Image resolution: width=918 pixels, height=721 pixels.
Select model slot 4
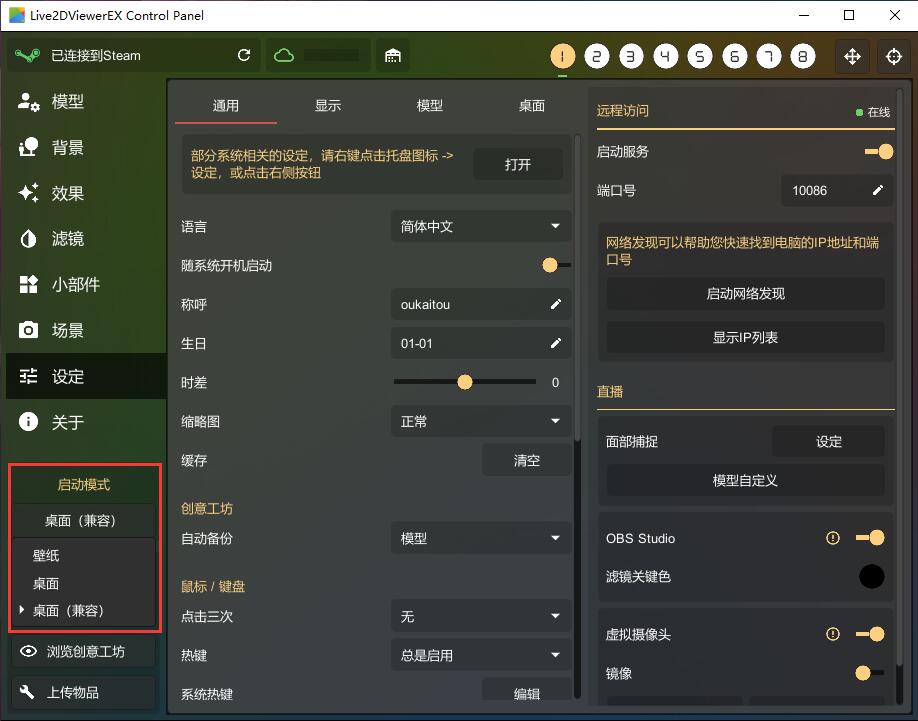point(666,56)
